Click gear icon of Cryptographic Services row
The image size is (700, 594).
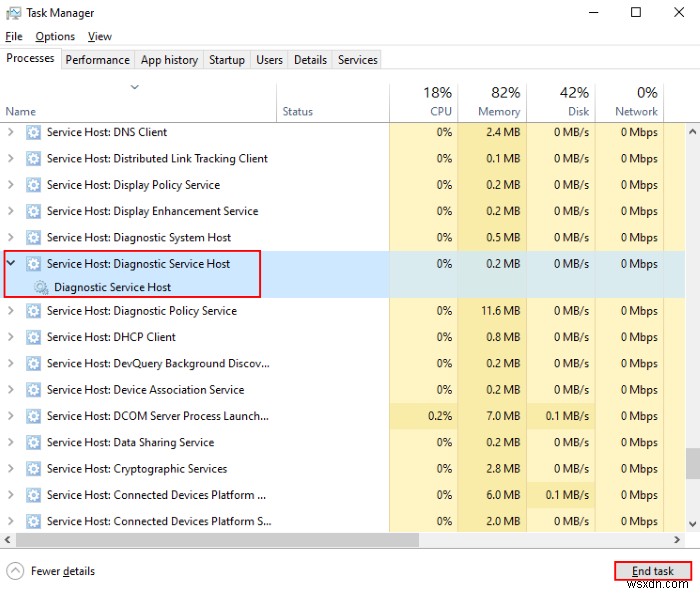point(33,469)
